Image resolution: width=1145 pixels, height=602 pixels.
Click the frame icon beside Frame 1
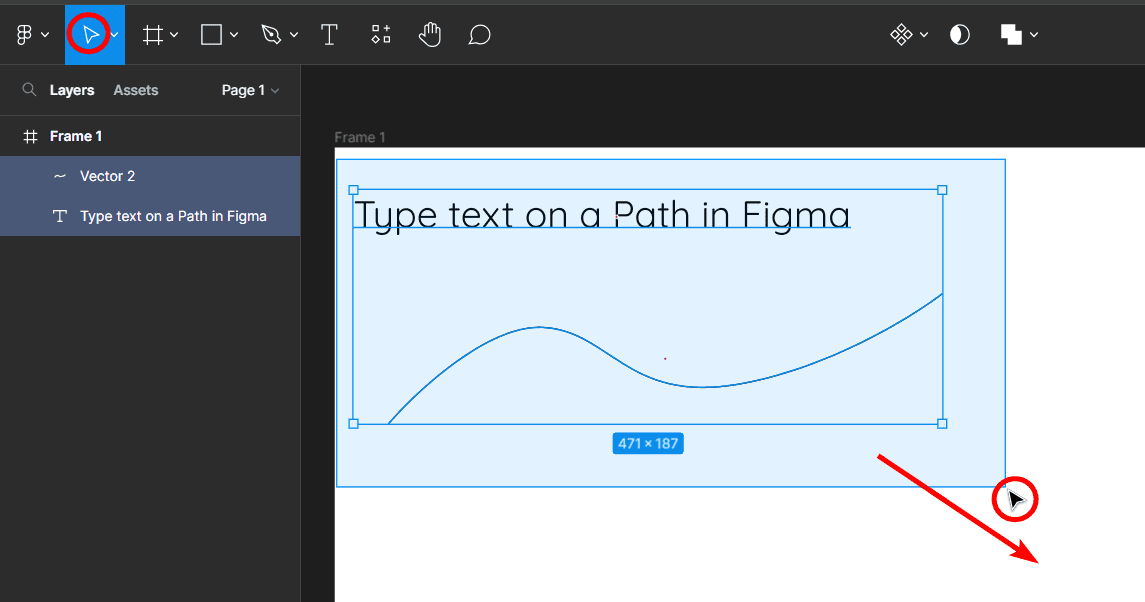[x=30, y=136]
